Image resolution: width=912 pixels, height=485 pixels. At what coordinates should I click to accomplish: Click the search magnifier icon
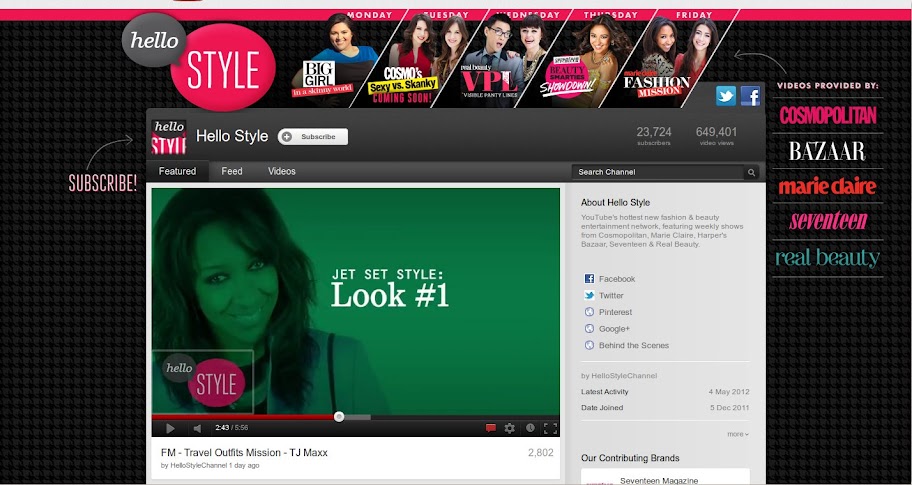click(x=751, y=172)
